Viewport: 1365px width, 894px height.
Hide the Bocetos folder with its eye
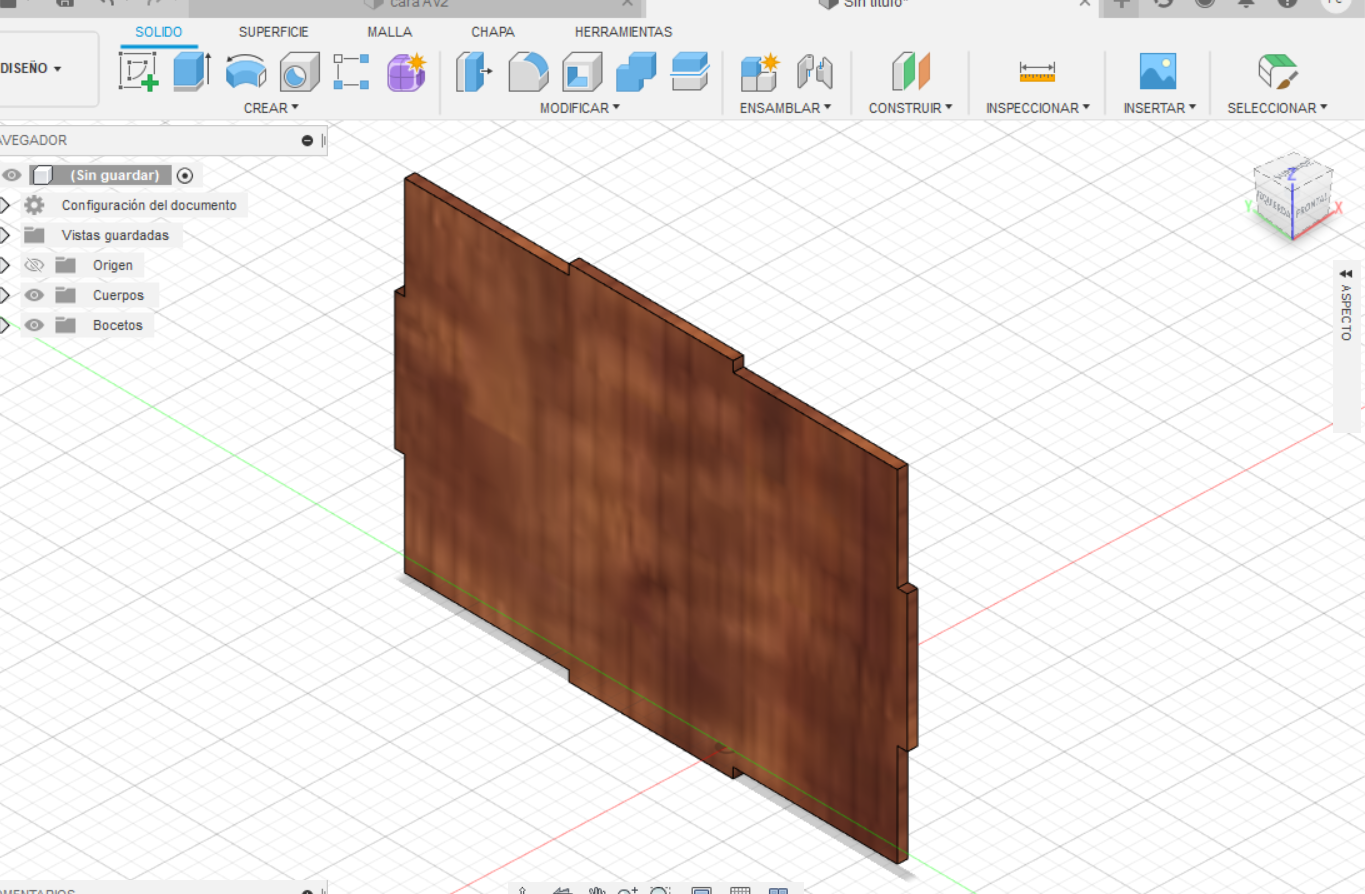(x=35, y=325)
